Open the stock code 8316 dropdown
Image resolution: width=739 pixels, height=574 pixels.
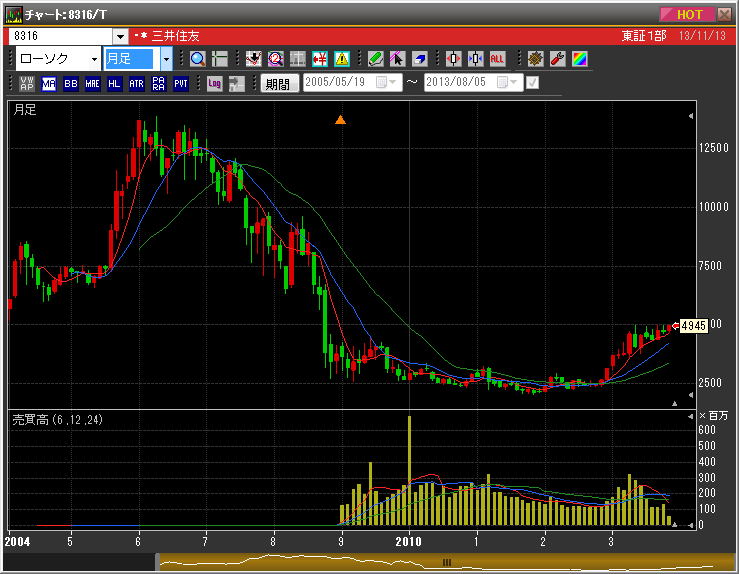pyautogui.click(x=120, y=37)
